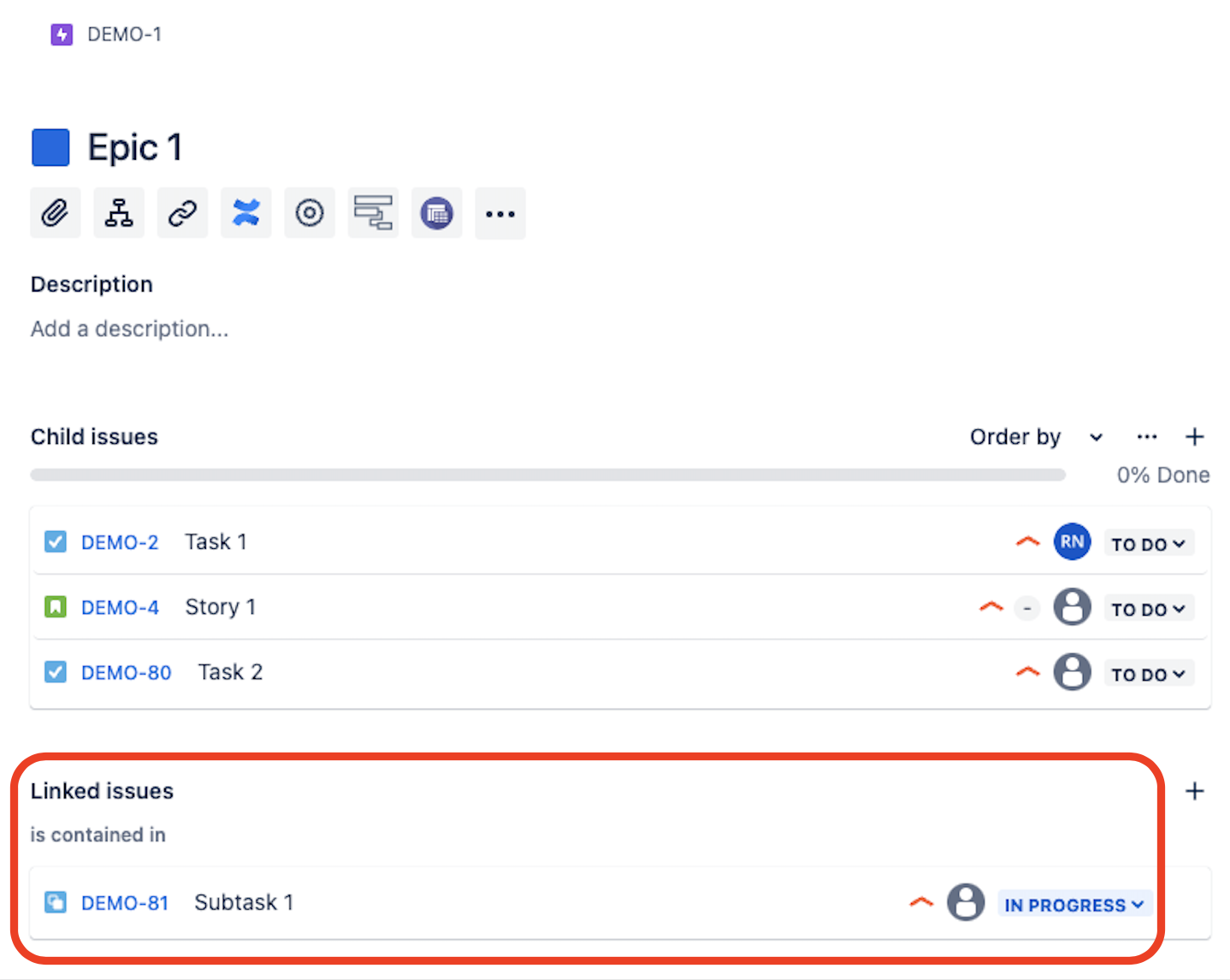The image size is (1230, 980).
Task: Open the roadmap timeline icon
Action: pos(373,213)
